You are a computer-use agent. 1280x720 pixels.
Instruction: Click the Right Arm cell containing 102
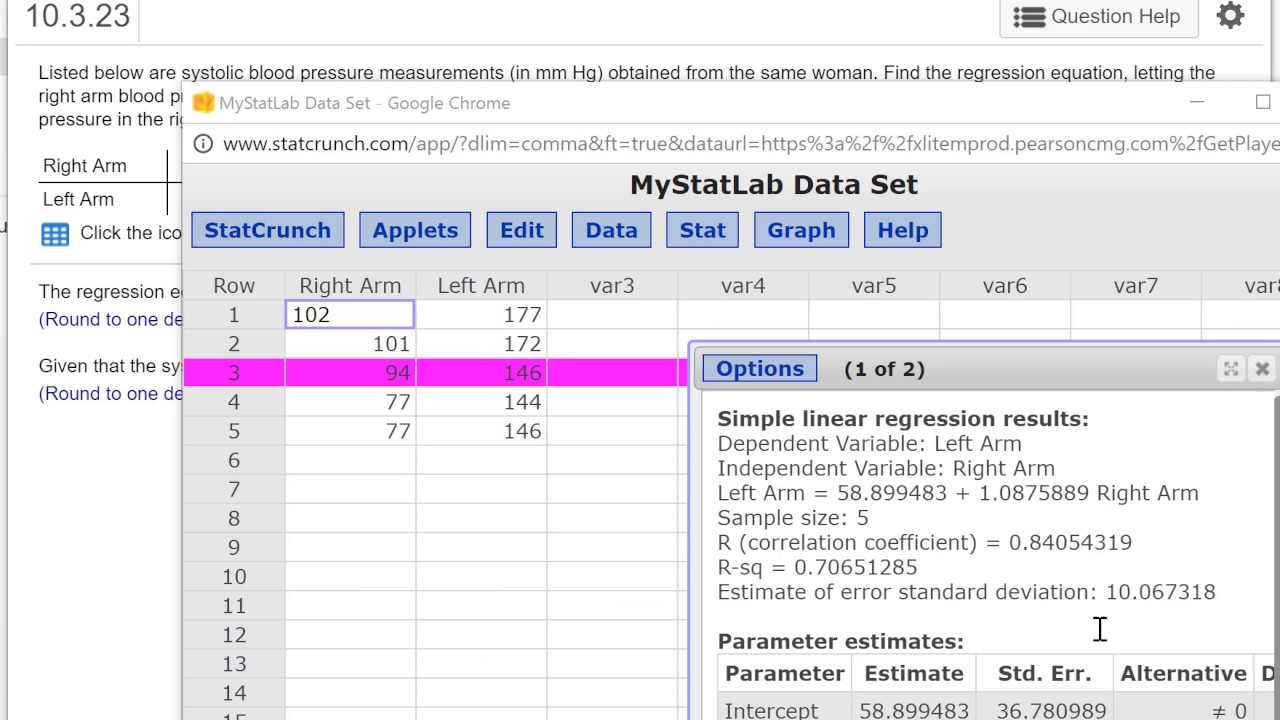click(350, 315)
